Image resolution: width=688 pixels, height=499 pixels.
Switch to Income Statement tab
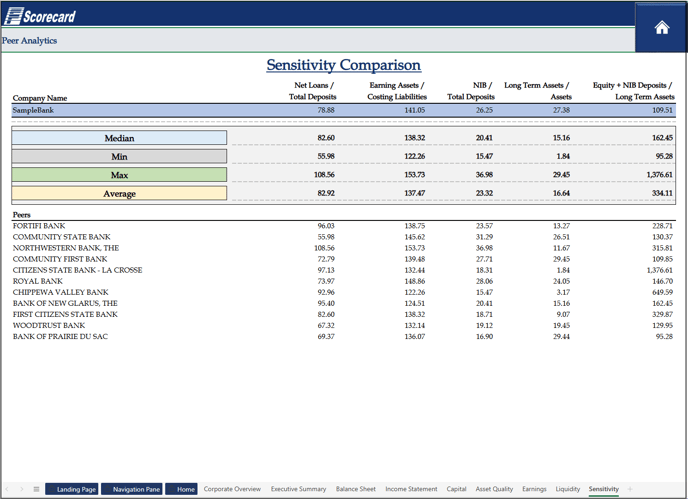click(x=411, y=489)
